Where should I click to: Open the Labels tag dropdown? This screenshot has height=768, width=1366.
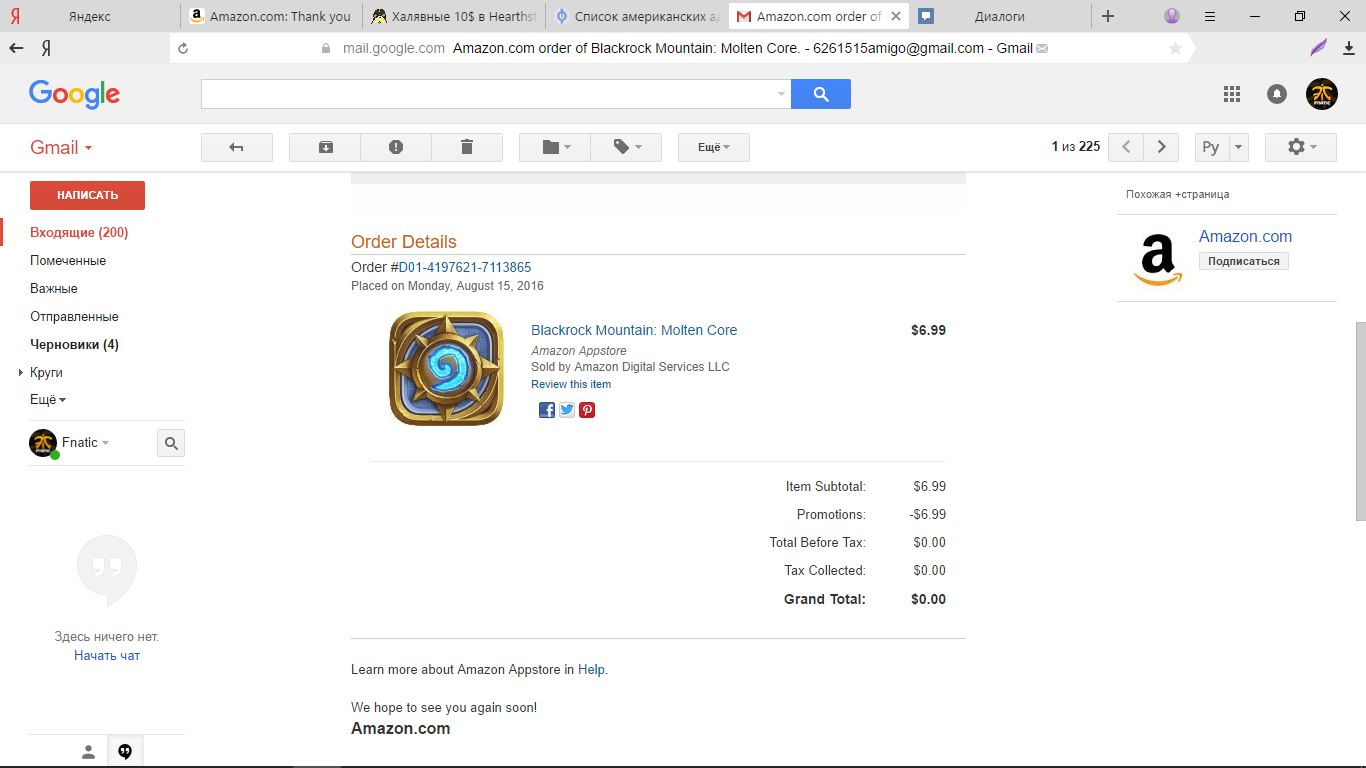(x=626, y=147)
